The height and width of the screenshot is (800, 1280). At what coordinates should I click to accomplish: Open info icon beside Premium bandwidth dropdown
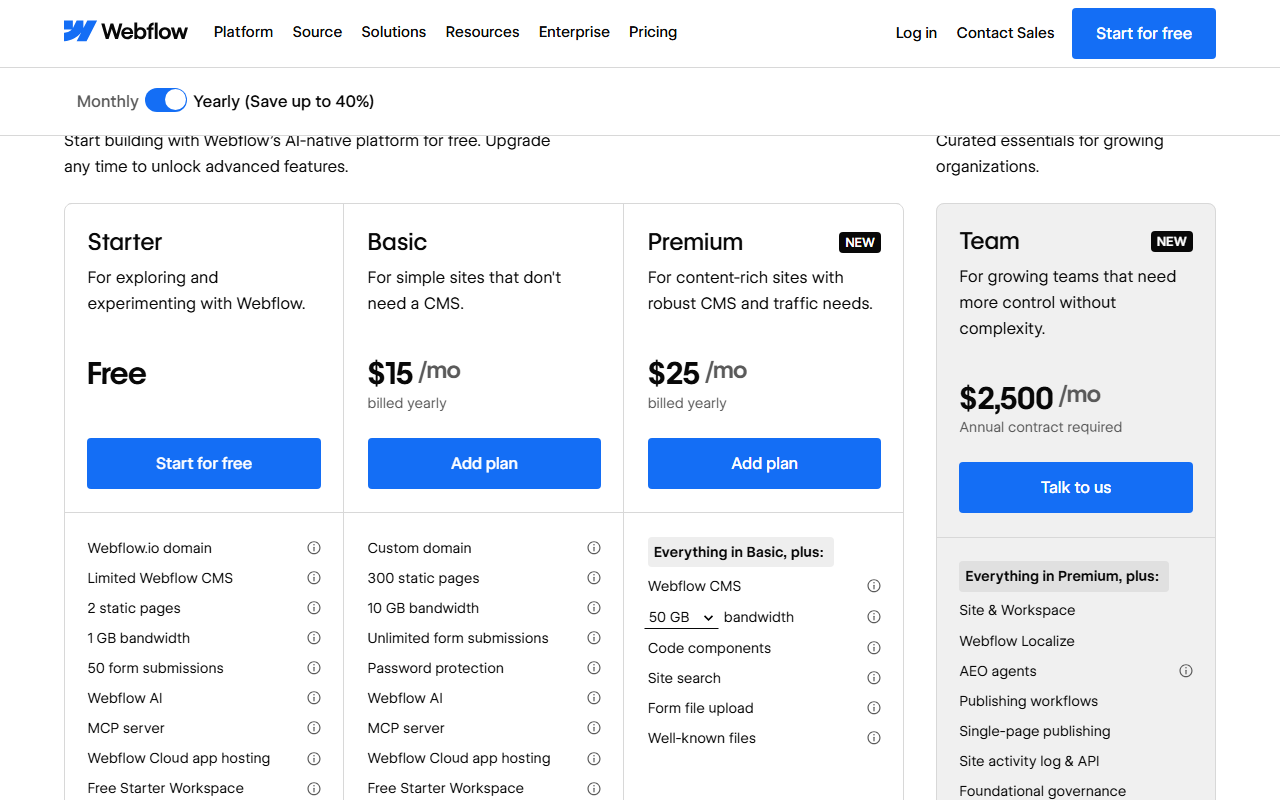pyautogui.click(x=874, y=617)
